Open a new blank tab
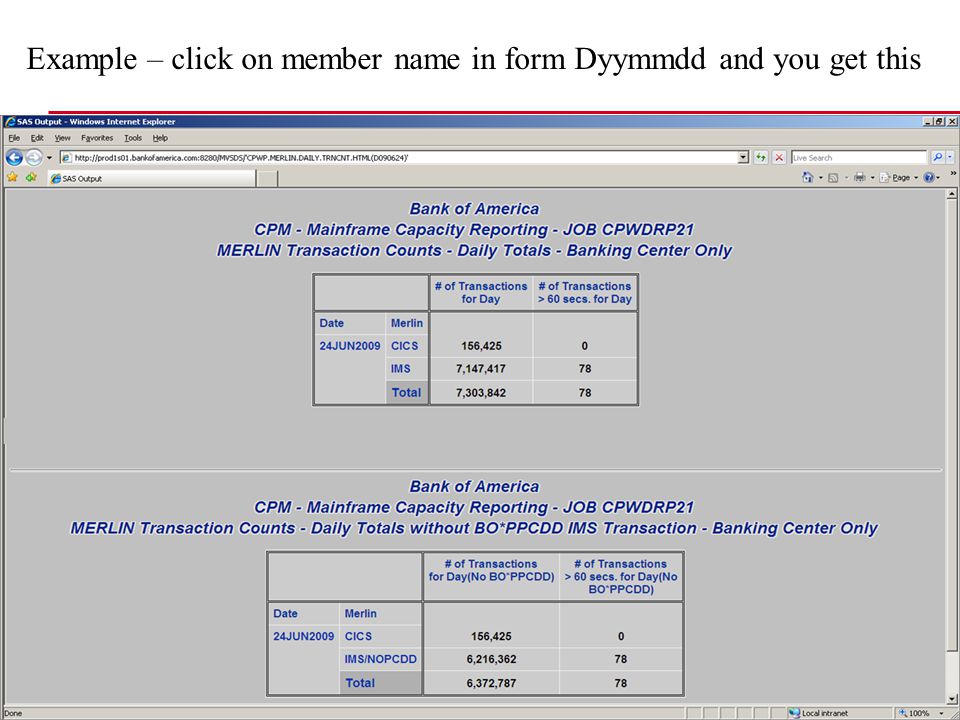Image resolution: width=960 pixels, height=720 pixels. click(267, 179)
